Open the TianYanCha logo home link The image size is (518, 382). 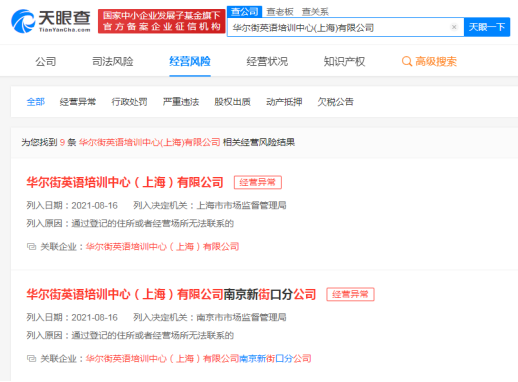click(x=51, y=21)
